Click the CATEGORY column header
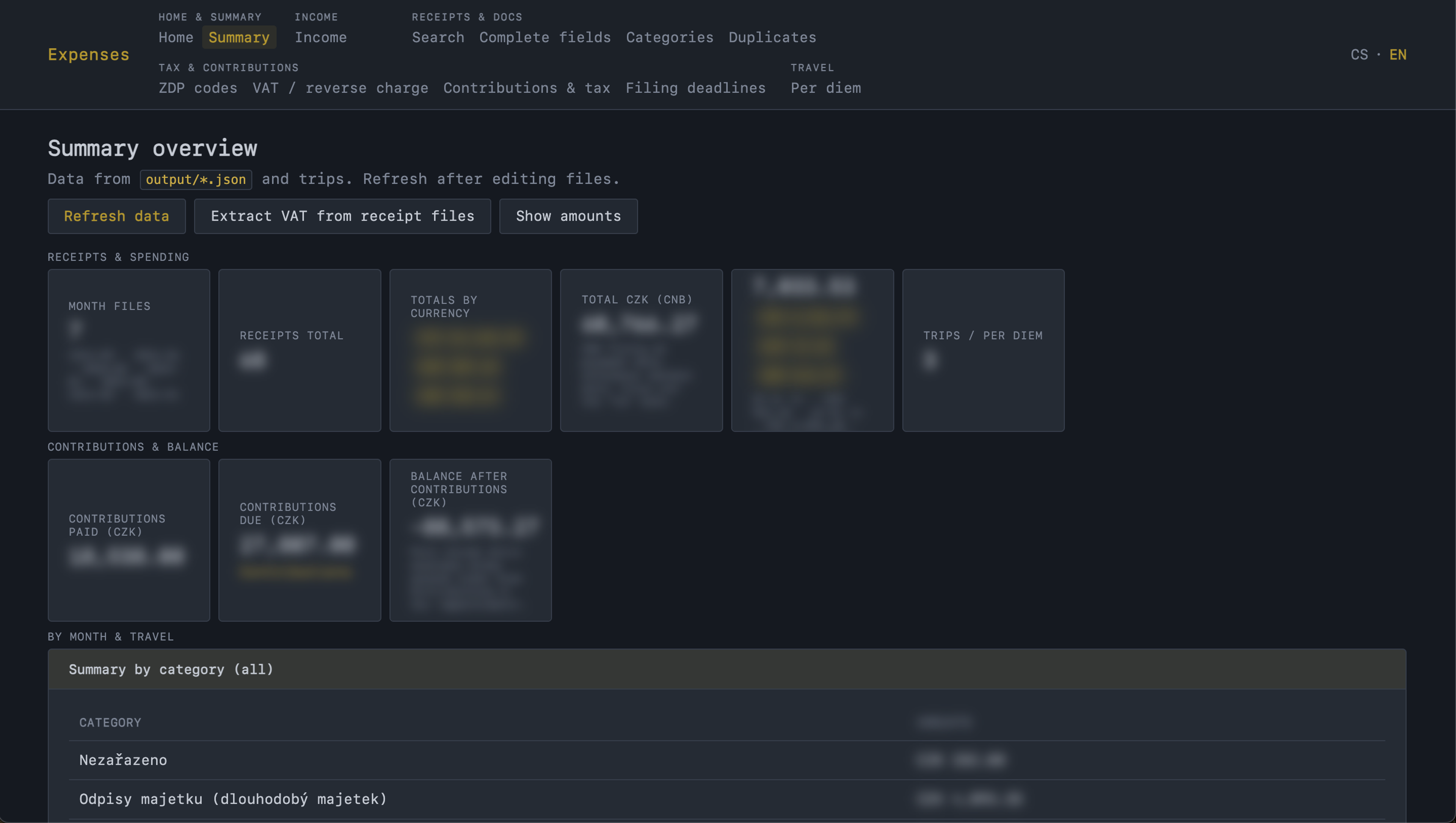This screenshot has width=1456, height=823. (x=110, y=723)
